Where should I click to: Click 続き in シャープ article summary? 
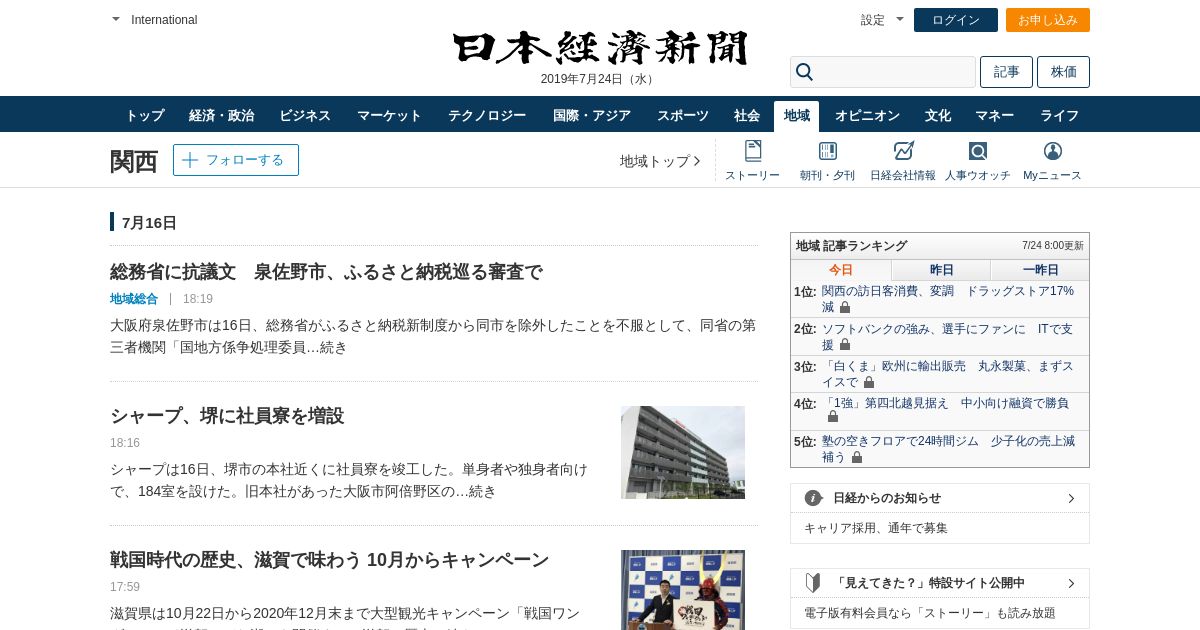click(482, 491)
